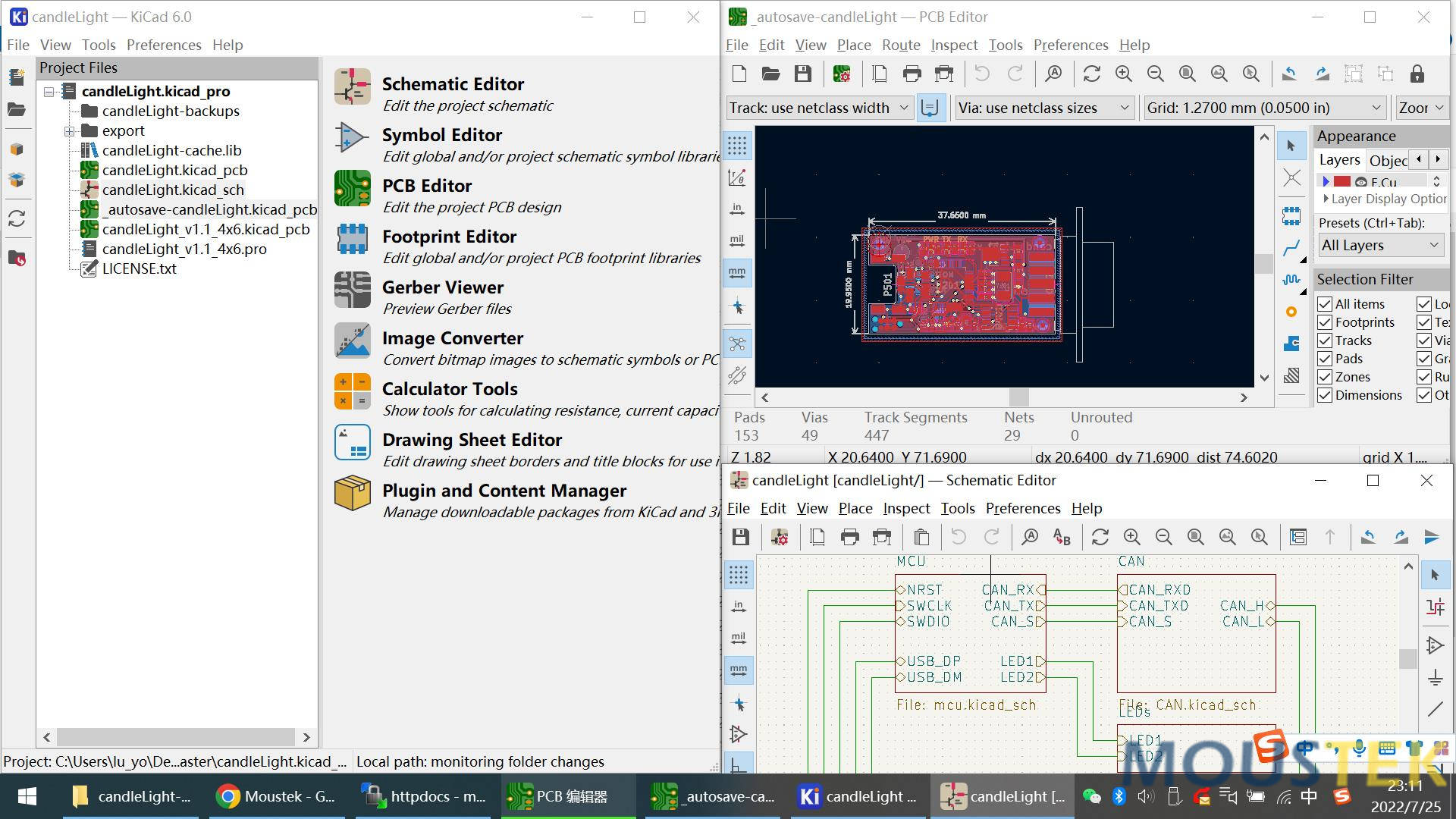This screenshot has height=819, width=1456.
Task: Open Plugin and Content Manager
Action: (353, 493)
